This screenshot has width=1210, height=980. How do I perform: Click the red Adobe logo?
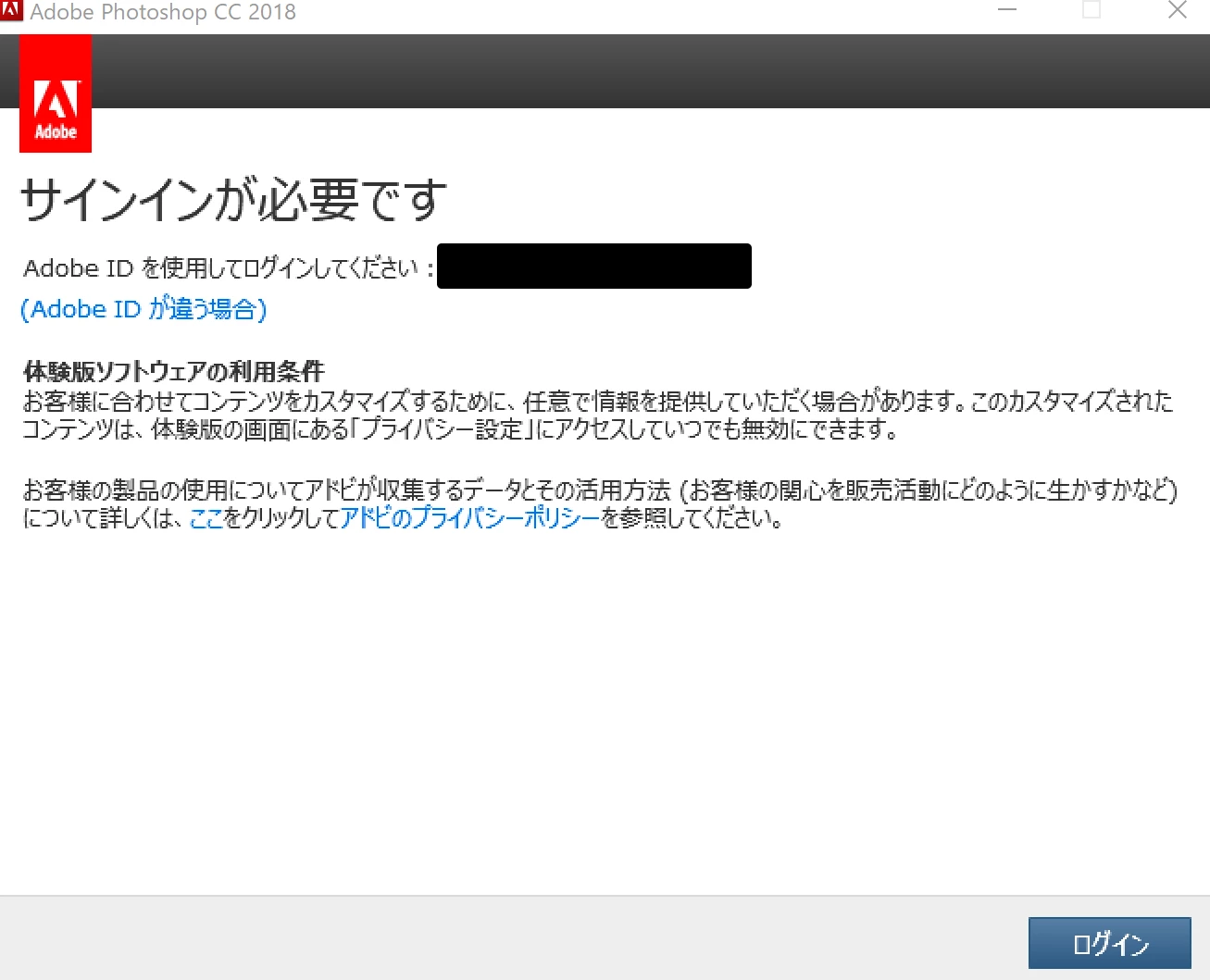56,93
